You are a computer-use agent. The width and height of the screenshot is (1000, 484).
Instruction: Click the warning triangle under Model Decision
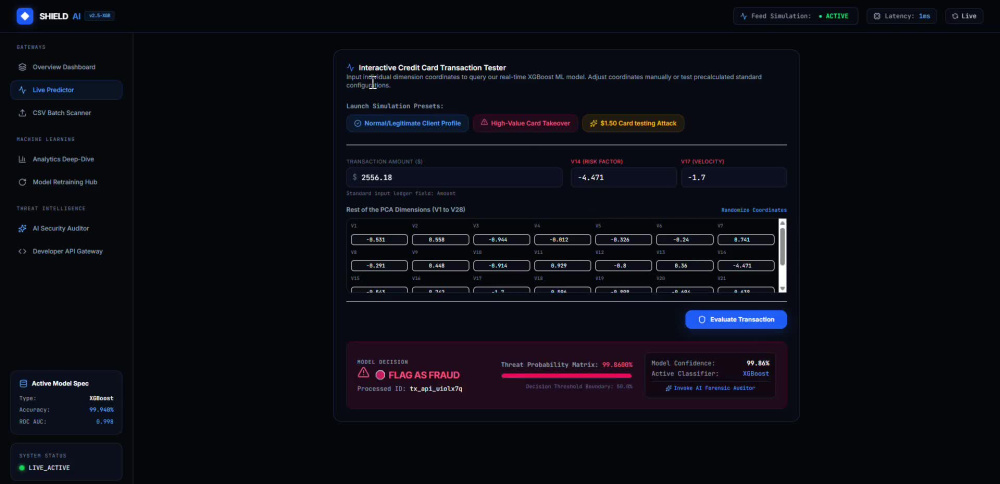(363, 372)
